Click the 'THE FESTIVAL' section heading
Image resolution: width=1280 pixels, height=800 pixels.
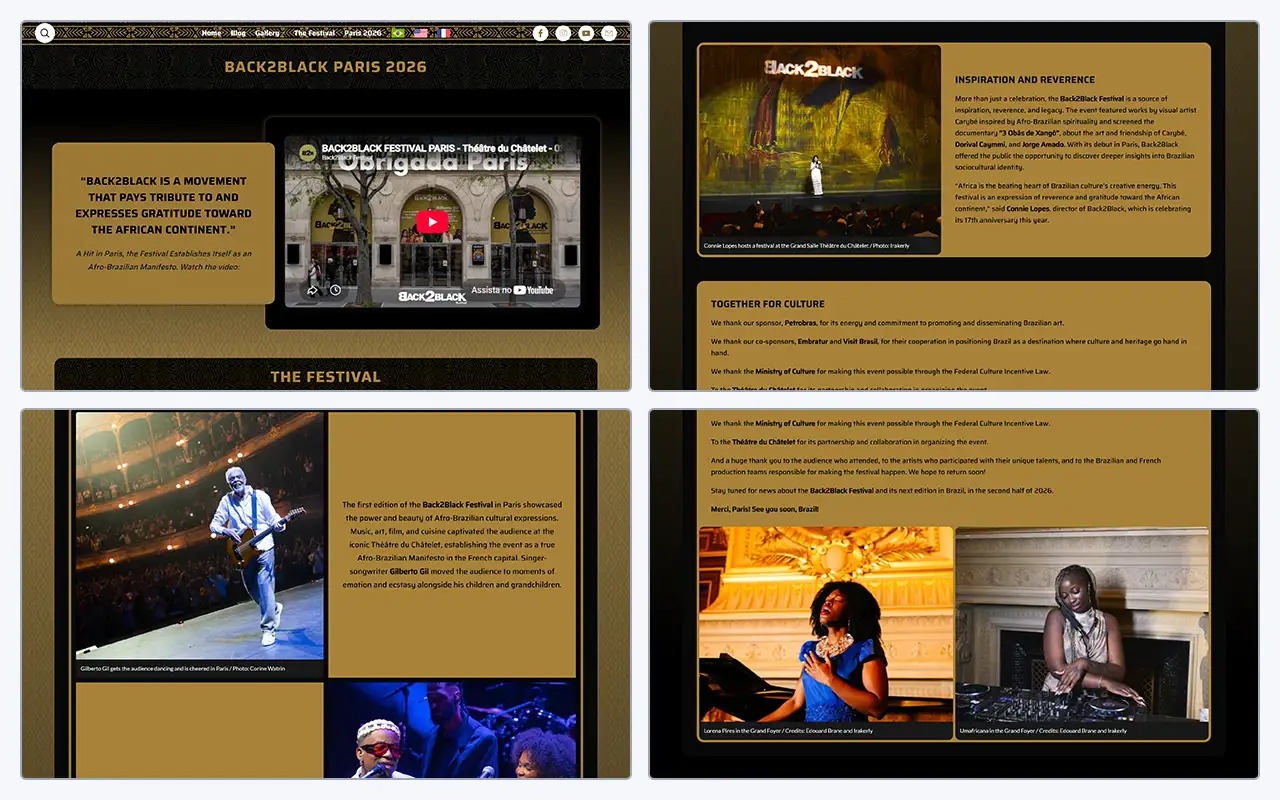tap(325, 377)
